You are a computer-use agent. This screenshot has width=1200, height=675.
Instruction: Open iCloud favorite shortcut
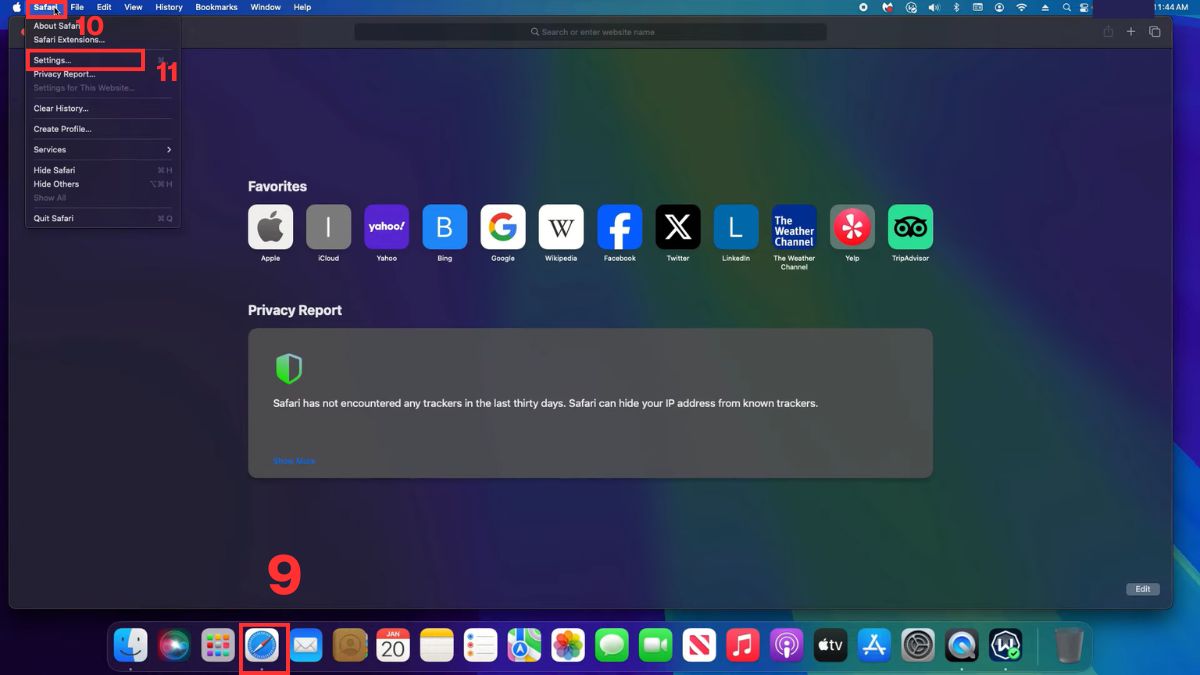point(328,227)
